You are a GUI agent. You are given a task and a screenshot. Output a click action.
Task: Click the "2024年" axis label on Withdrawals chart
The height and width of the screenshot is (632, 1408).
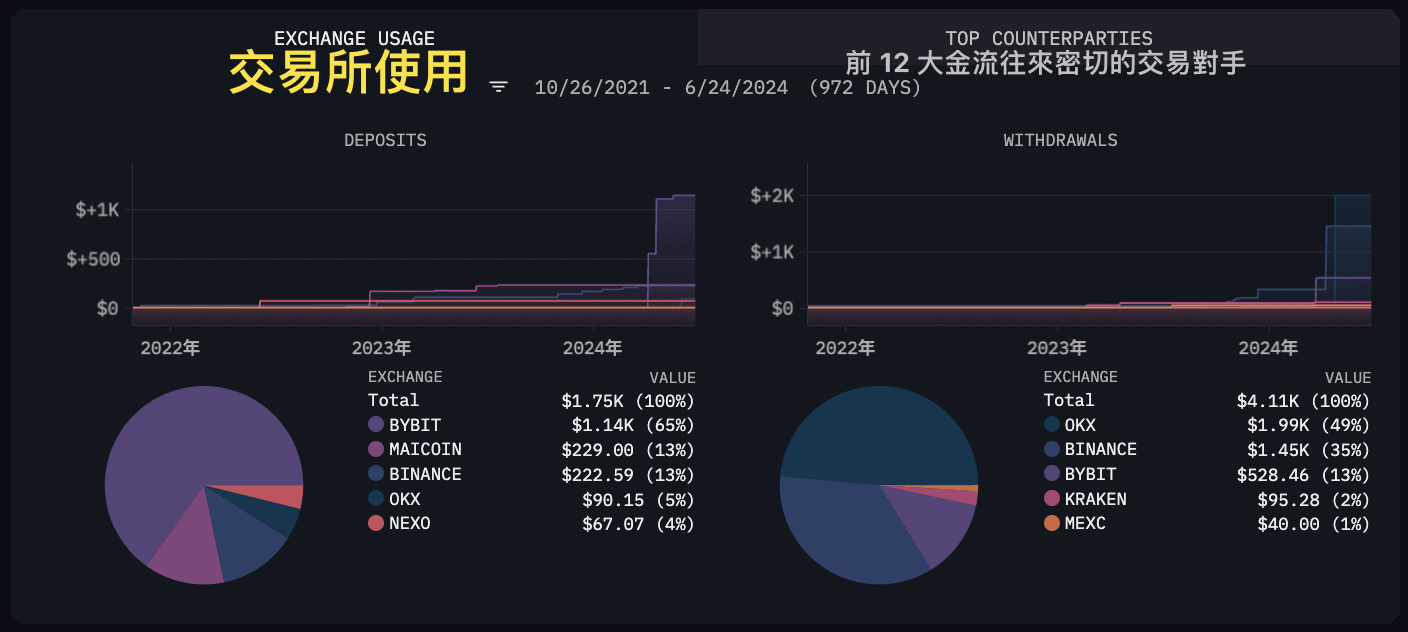click(x=1268, y=348)
